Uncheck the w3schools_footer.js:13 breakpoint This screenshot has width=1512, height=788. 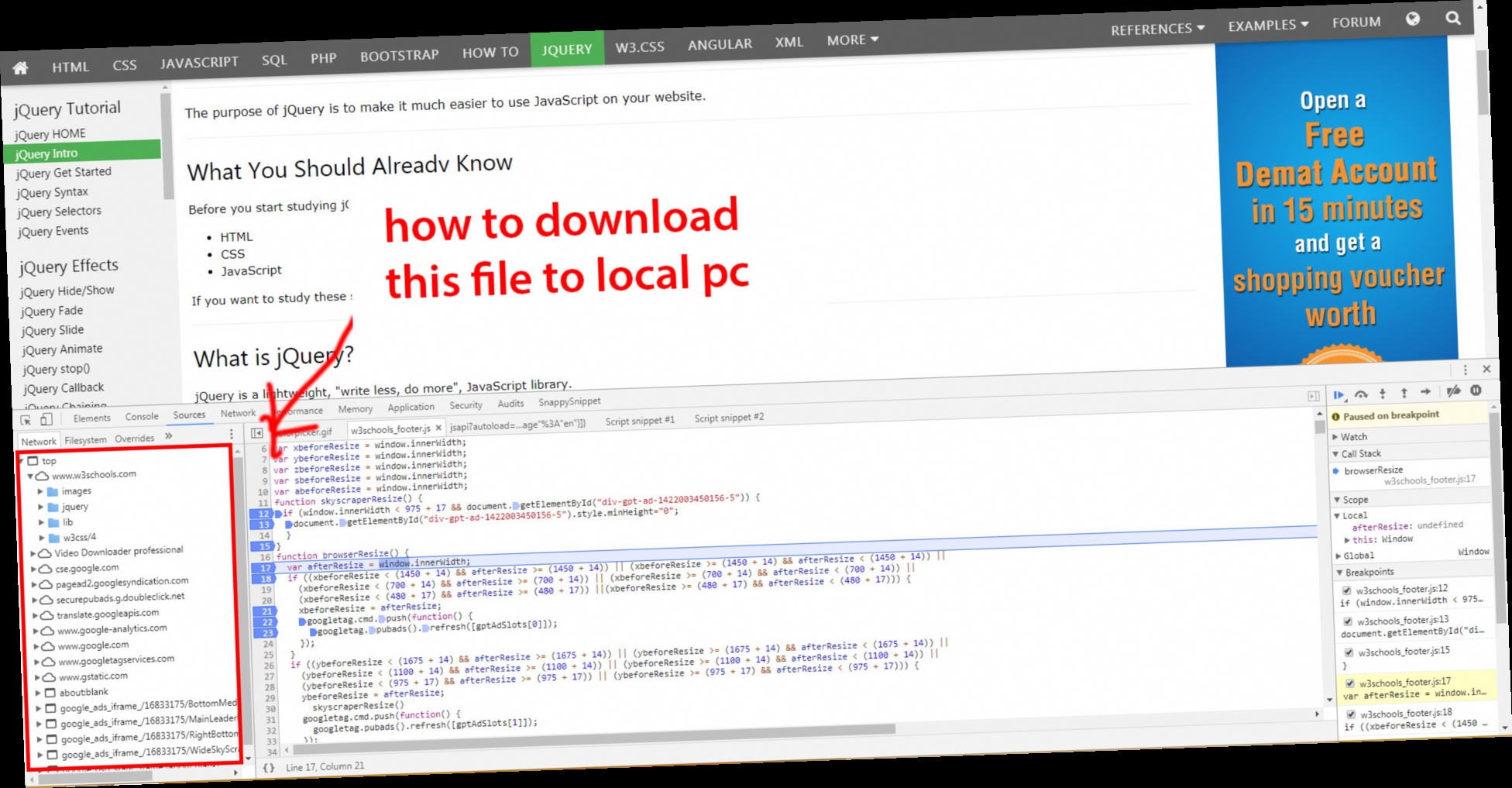1348,621
